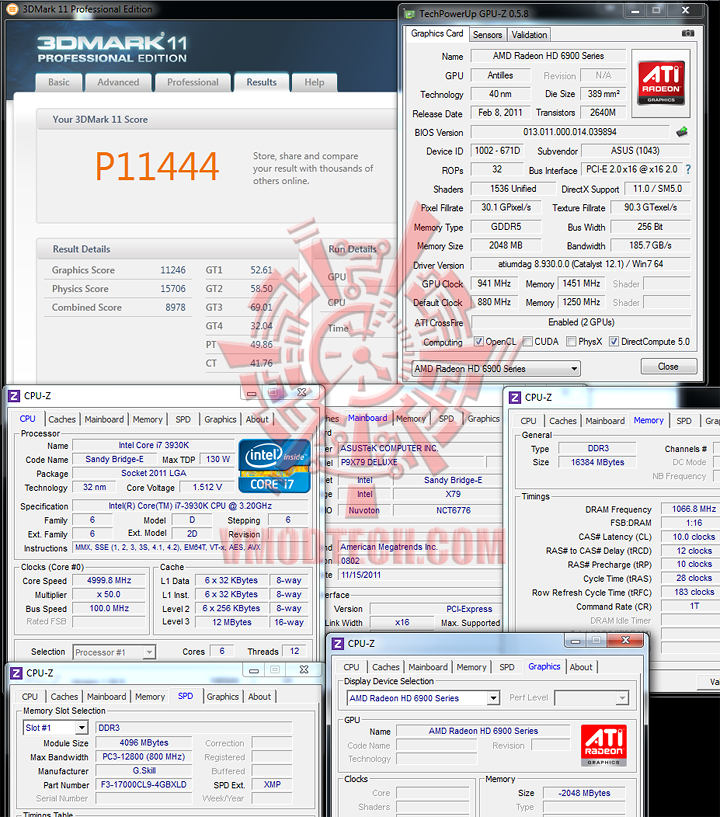Click the Specification i7-3930K CPU @ 3.20GHz field

pos(190,506)
